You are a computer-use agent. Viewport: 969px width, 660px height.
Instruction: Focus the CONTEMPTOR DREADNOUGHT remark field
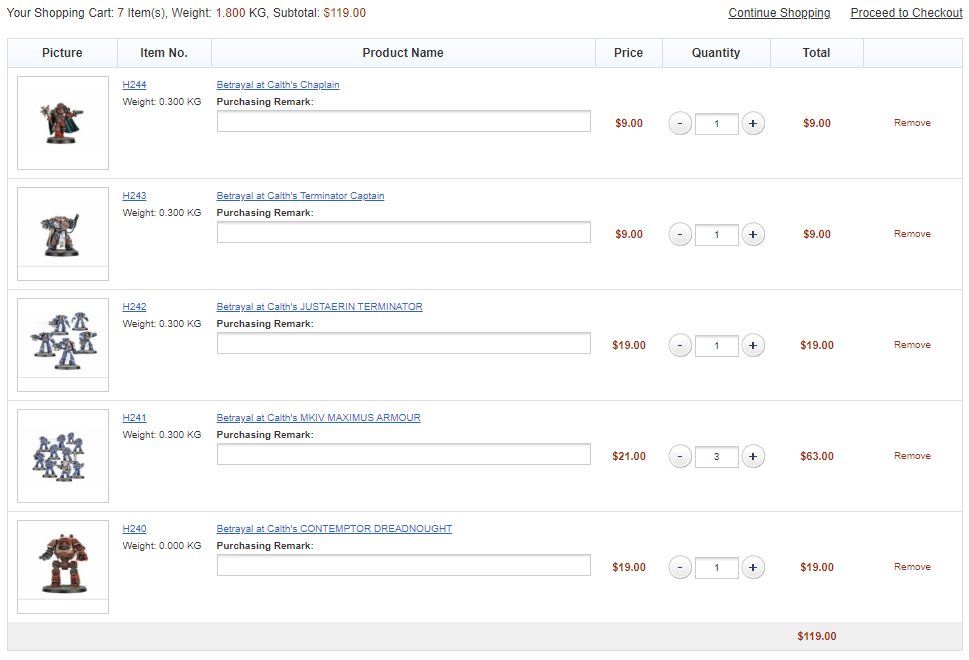(x=404, y=565)
